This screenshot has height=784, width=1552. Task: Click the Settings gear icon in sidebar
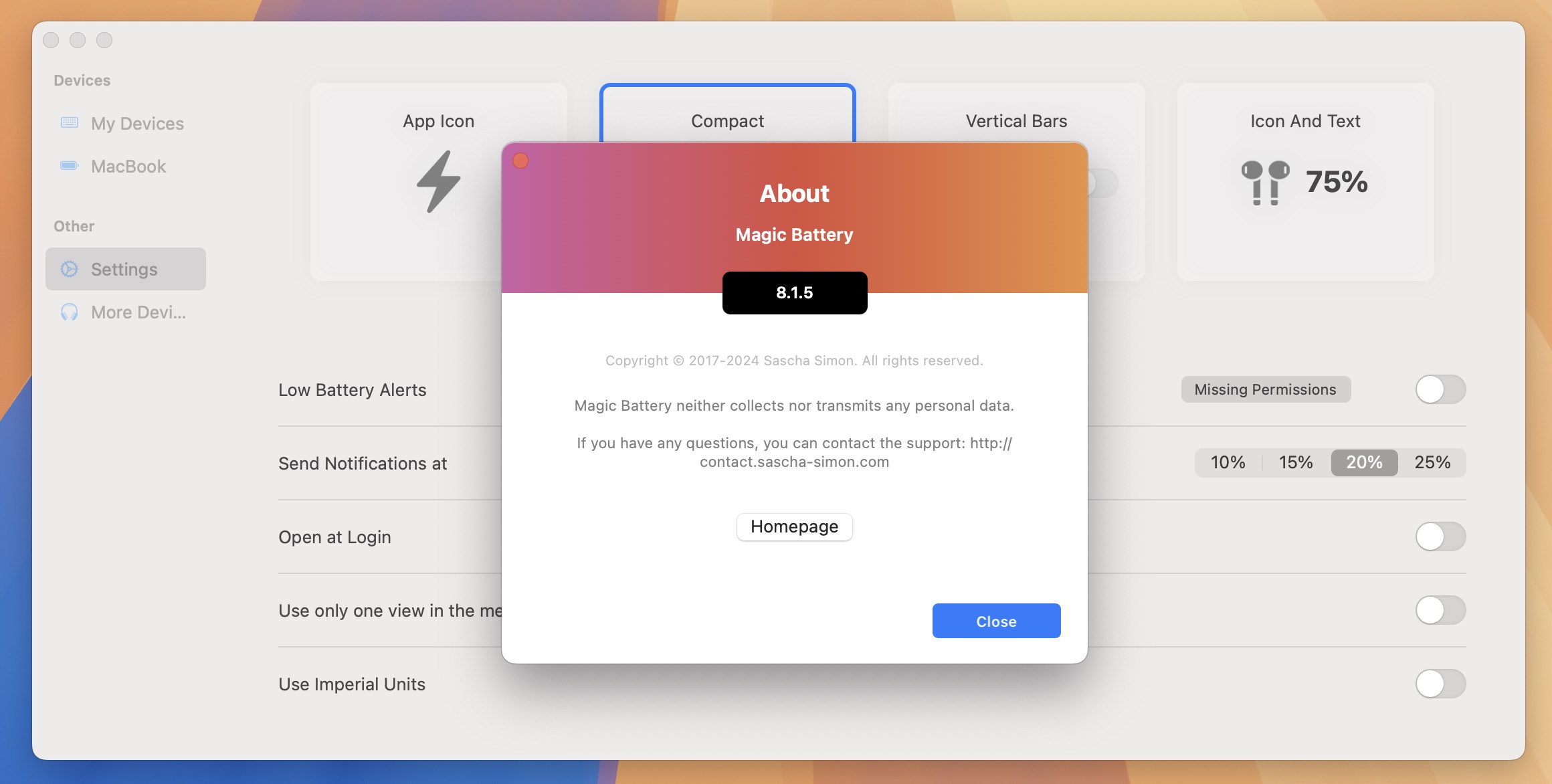click(69, 268)
